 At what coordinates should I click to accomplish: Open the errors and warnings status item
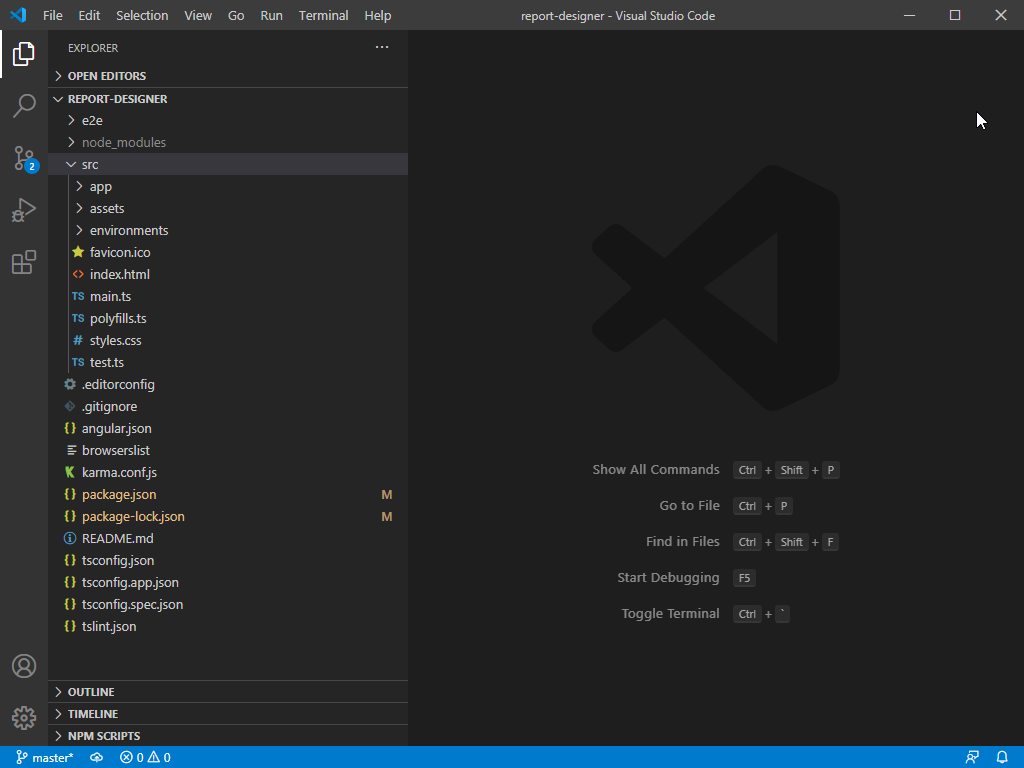coord(145,758)
